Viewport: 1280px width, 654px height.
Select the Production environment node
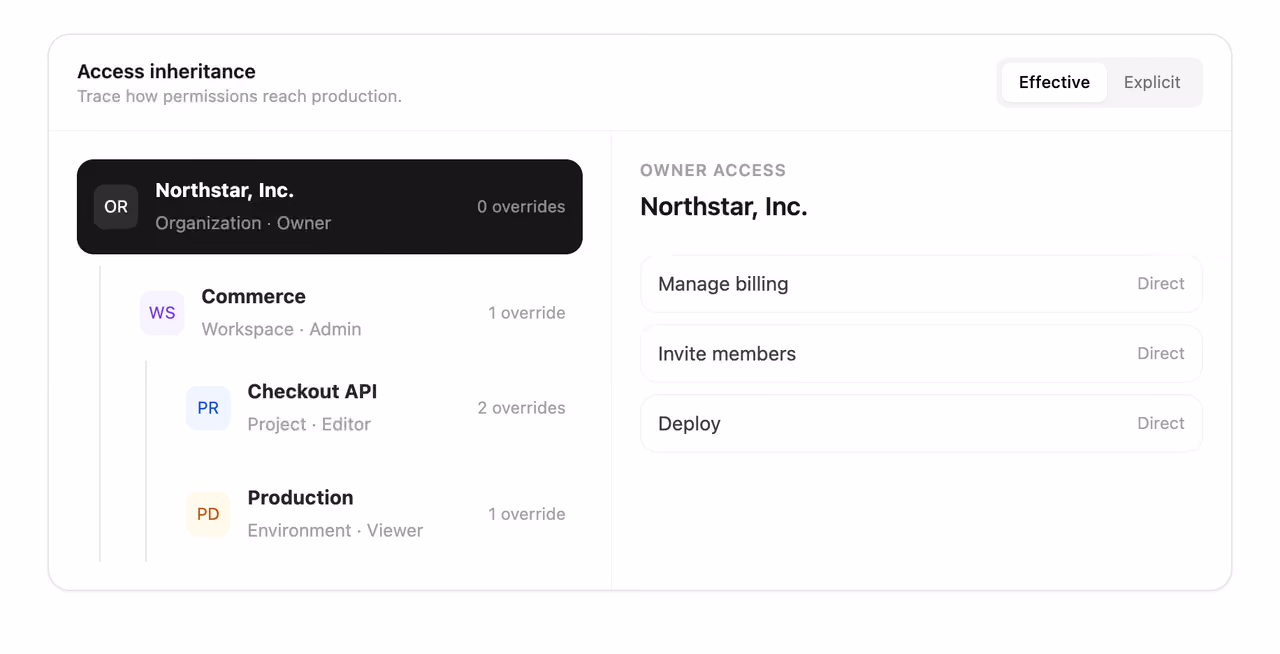point(376,514)
